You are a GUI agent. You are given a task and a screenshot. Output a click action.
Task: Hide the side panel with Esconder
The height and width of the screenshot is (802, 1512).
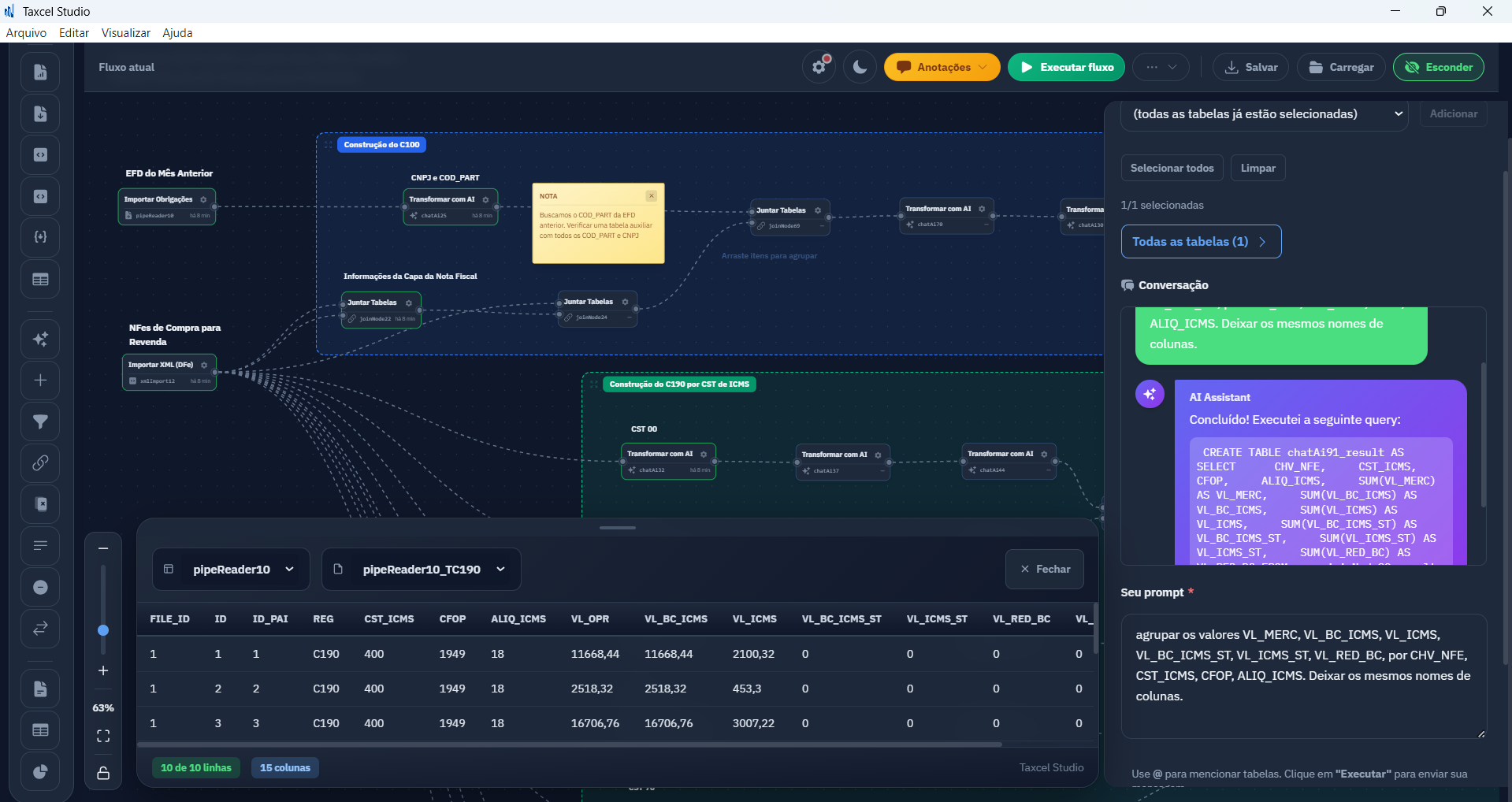(1438, 67)
